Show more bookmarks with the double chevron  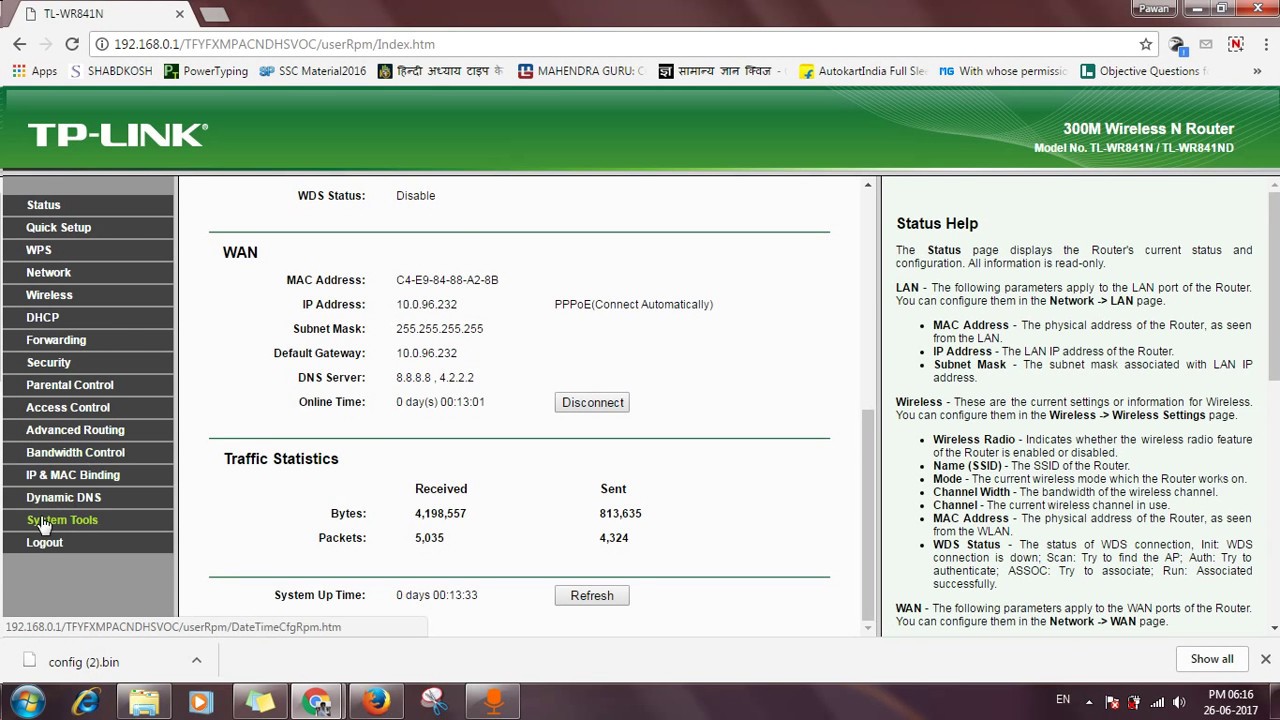1257,71
